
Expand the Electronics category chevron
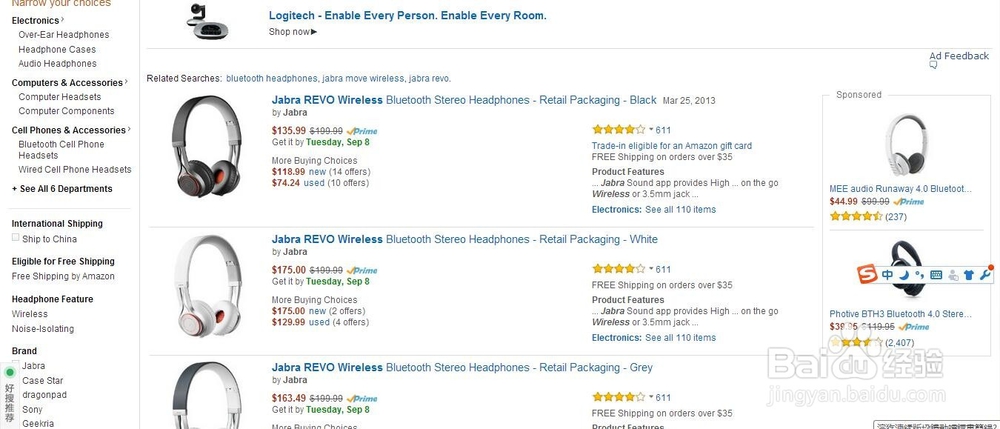coord(63,20)
